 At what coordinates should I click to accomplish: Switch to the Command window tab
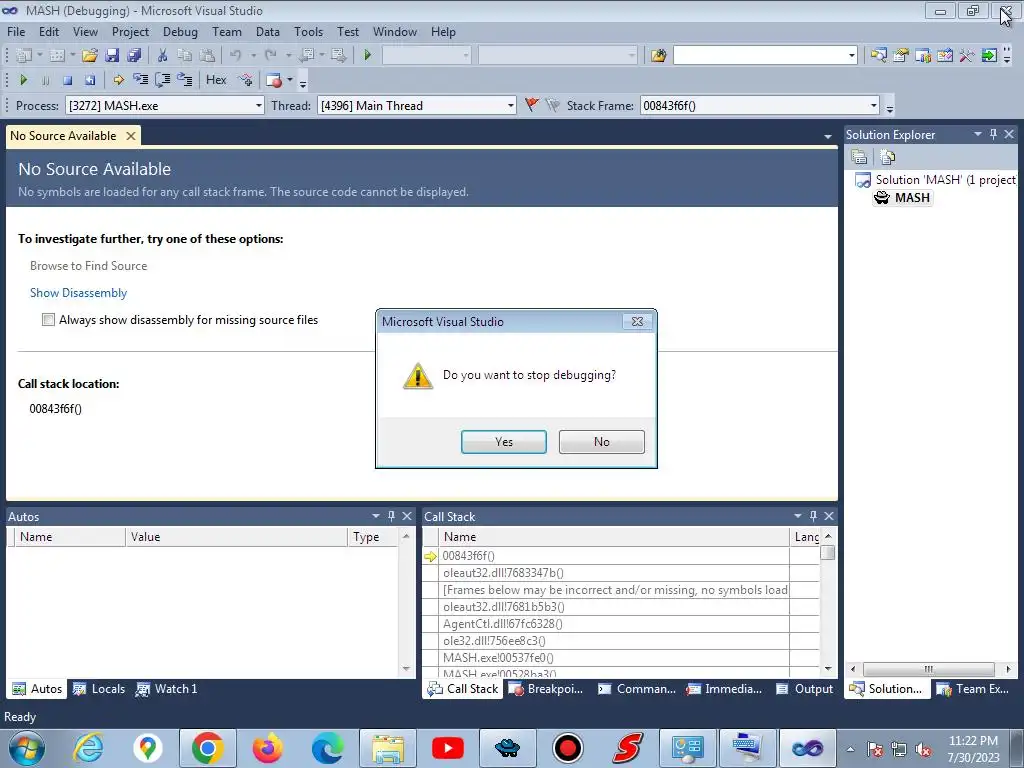point(637,688)
